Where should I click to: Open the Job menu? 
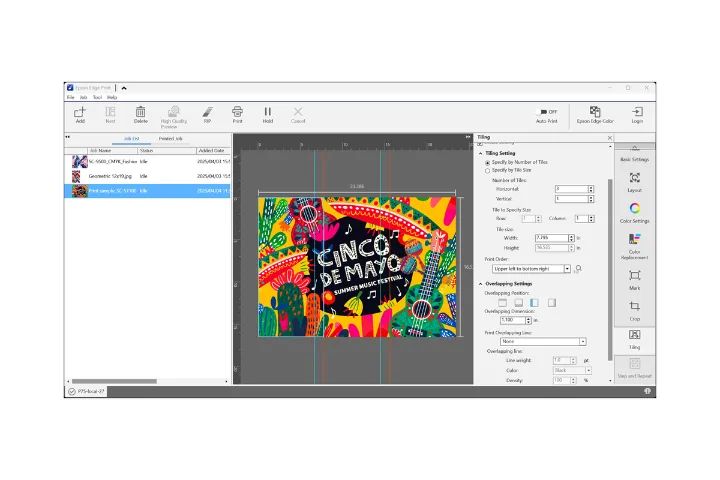coord(84,97)
